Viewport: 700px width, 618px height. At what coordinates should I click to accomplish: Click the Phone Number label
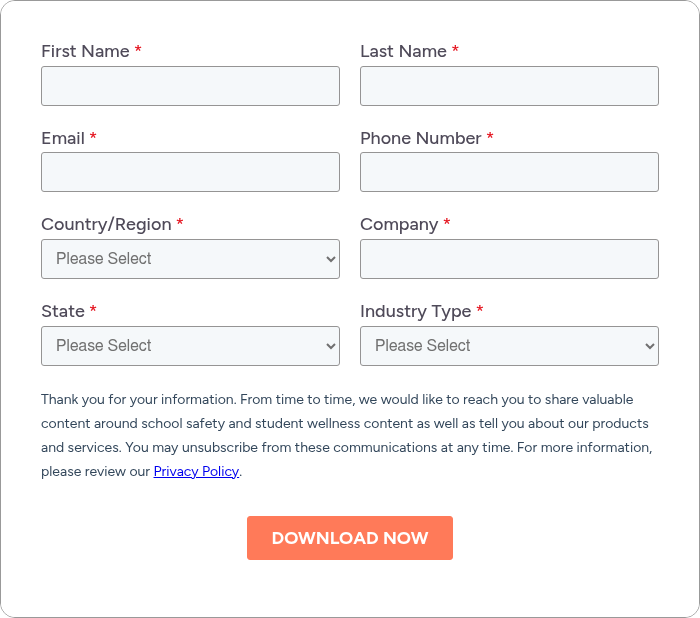[x=420, y=138]
